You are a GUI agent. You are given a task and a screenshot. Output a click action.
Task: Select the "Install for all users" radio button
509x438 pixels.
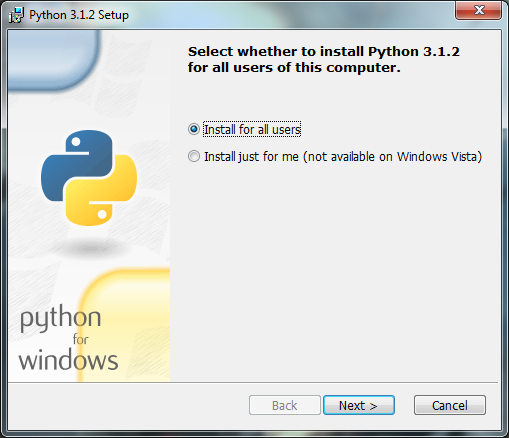[x=194, y=129]
